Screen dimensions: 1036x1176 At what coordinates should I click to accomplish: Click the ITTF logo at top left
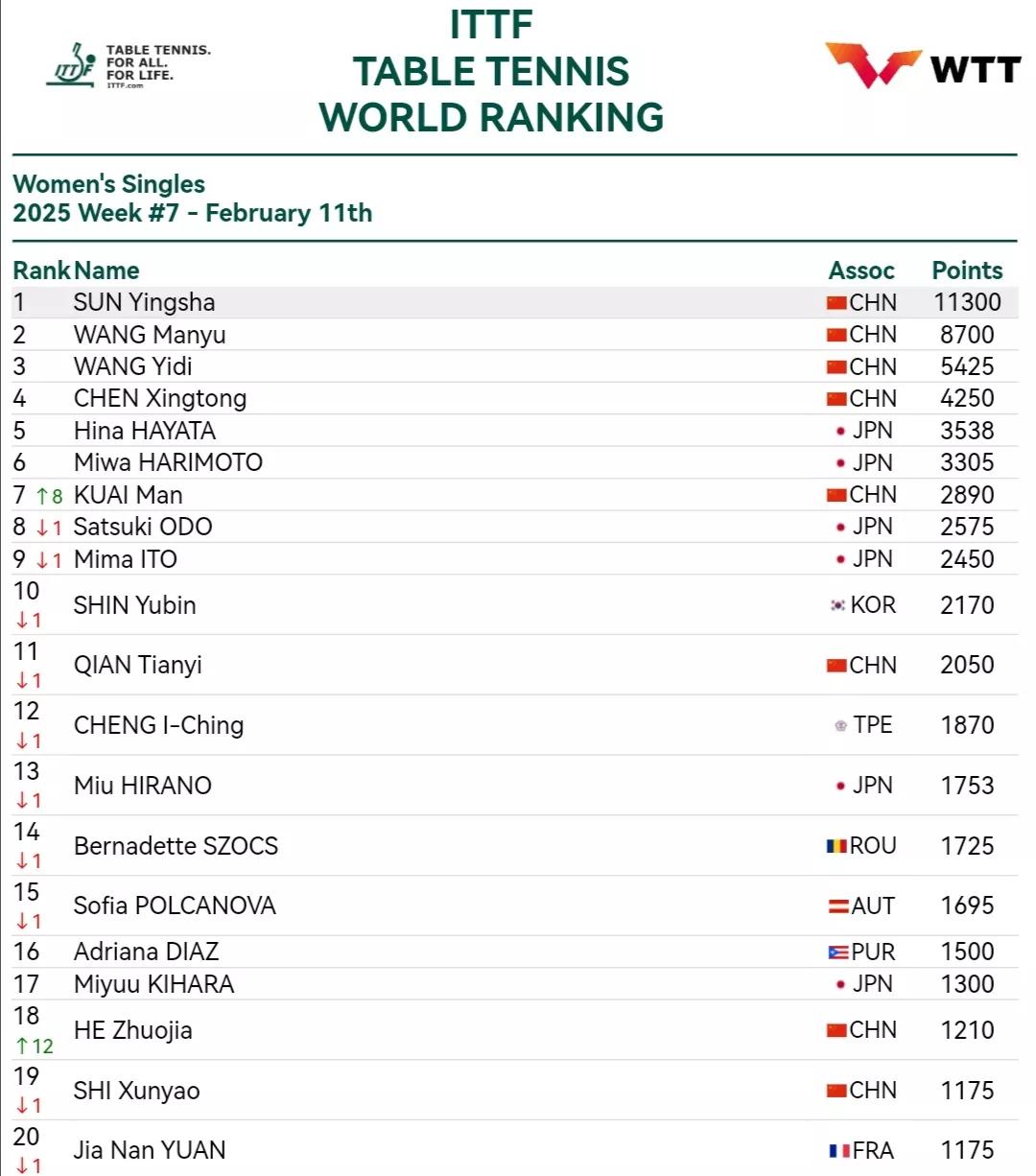[129, 65]
